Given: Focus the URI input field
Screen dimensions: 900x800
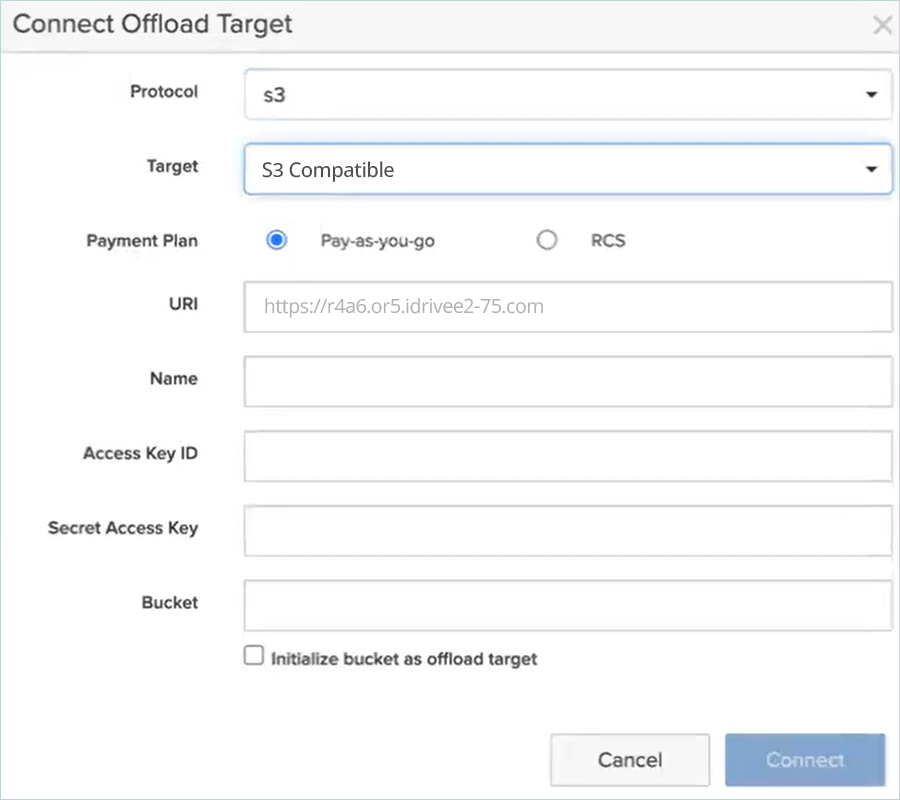Looking at the screenshot, I should tap(568, 306).
